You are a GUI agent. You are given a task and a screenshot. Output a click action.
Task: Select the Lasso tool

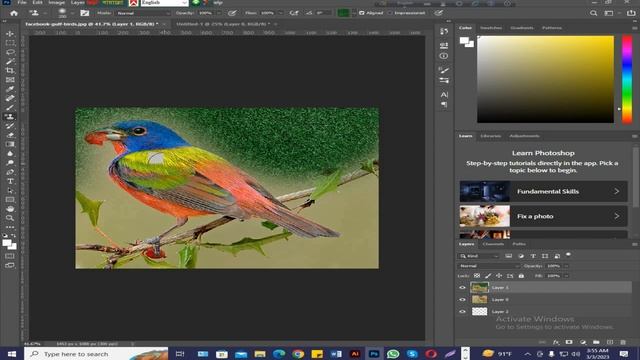(10, 52)
